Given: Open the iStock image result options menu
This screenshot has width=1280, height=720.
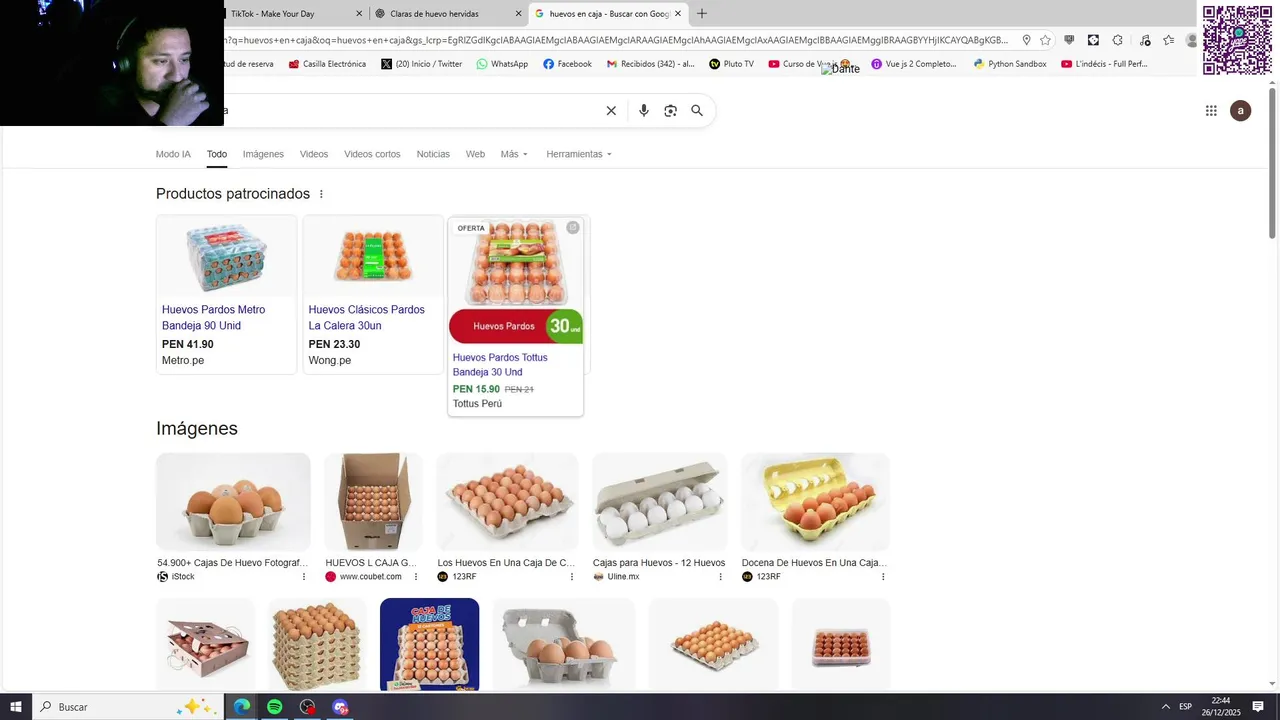Looking at the screenshot, I should click(x=304, y=577).
